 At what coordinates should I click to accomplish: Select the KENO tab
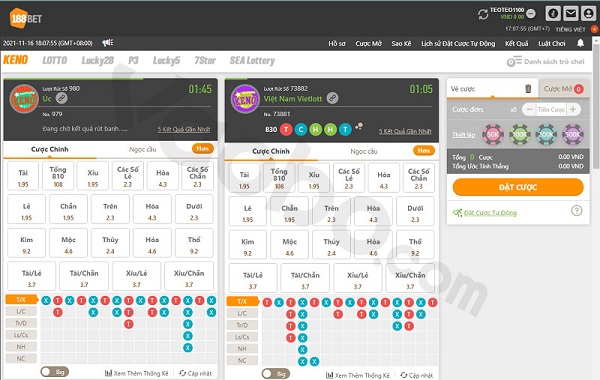point(16,60)
